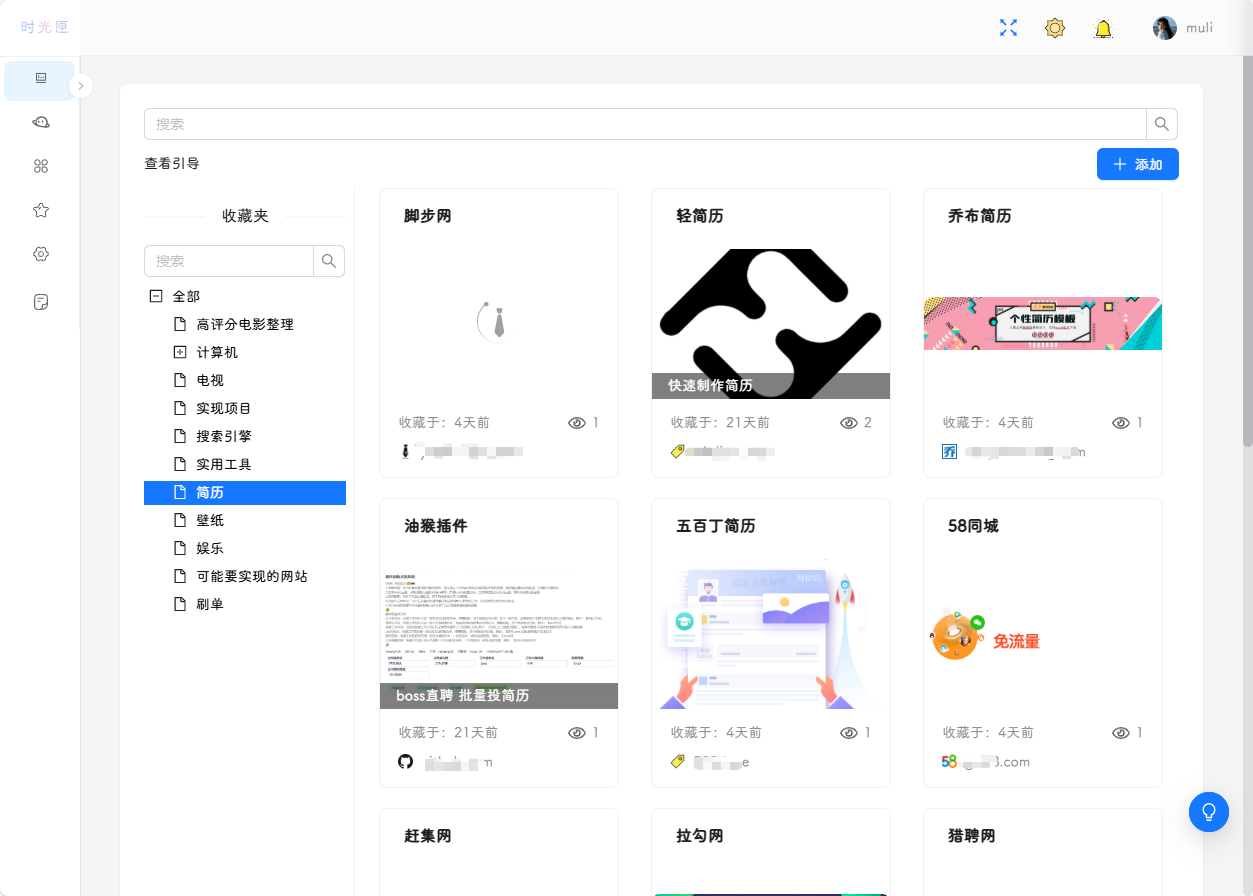The image size is (1253, 896).
Task: Open the 拉勾网 card title
Action: click(x=700, y=836)
